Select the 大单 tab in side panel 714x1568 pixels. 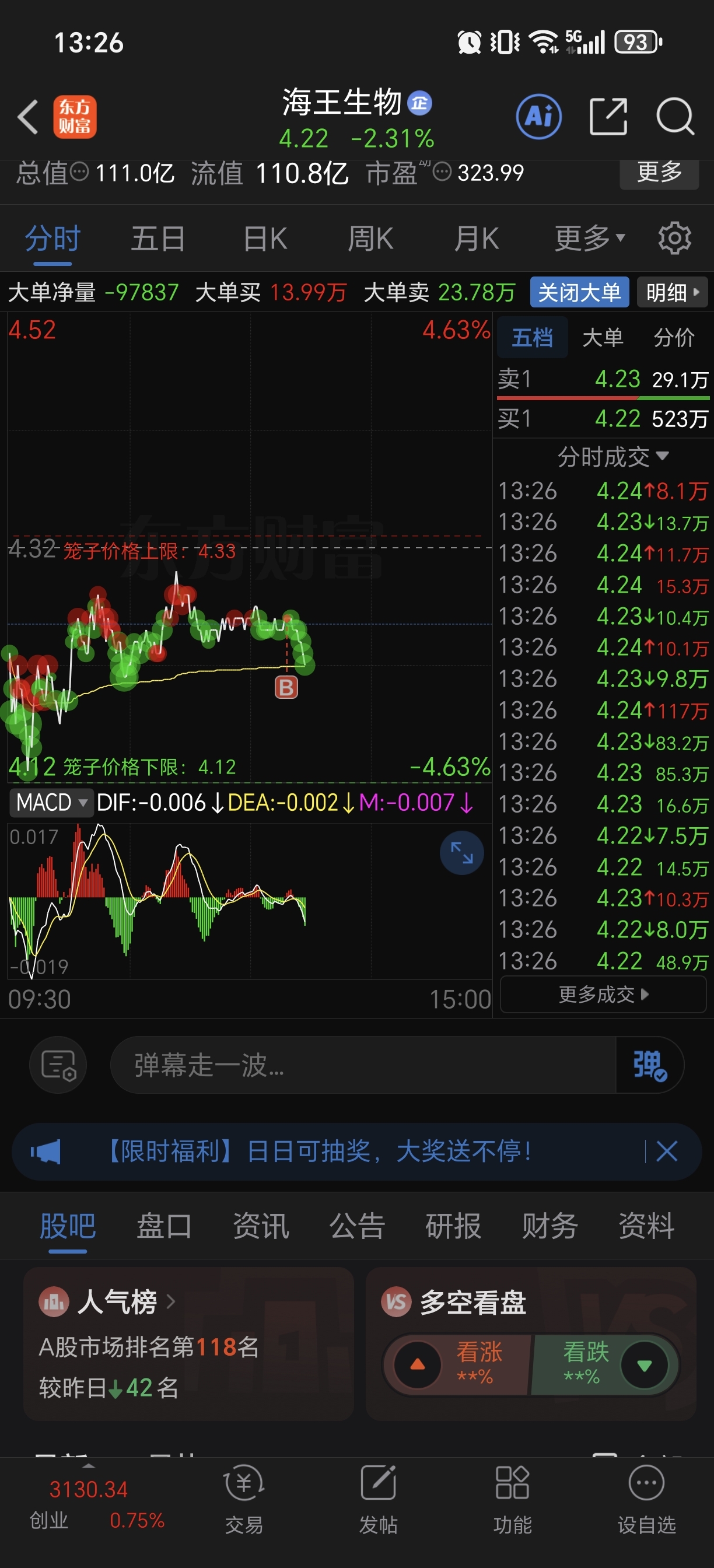pyautogui.click(x=603, y=337)
